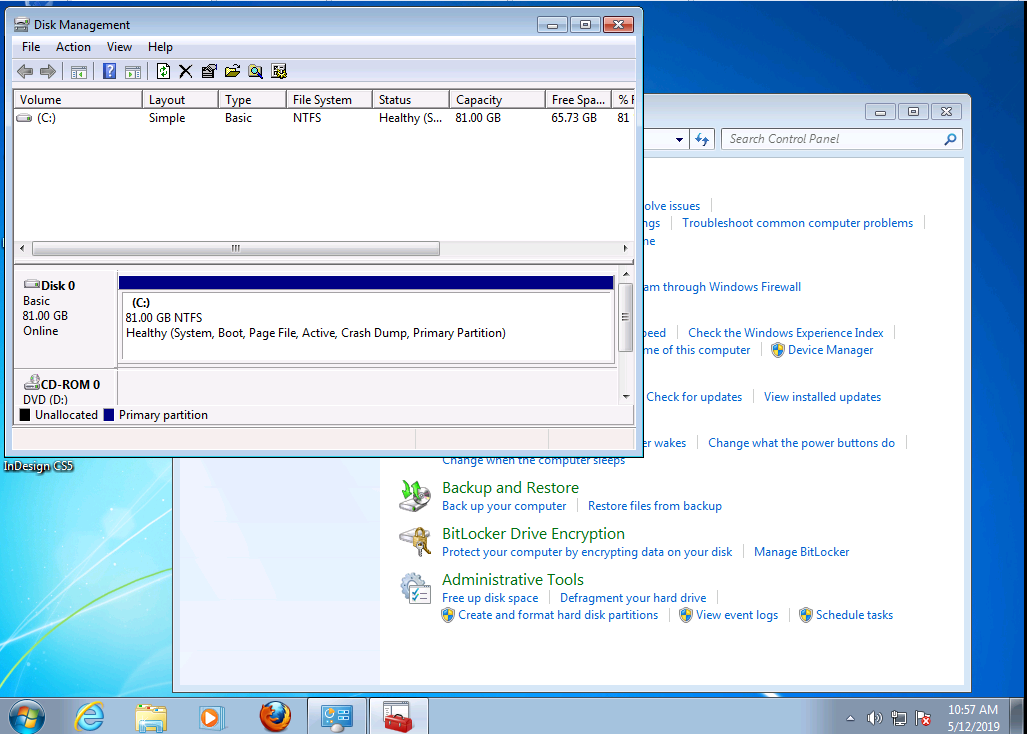1027x734 pixels.
Task: Open the Device Manager link
Action: pos(830,350)
